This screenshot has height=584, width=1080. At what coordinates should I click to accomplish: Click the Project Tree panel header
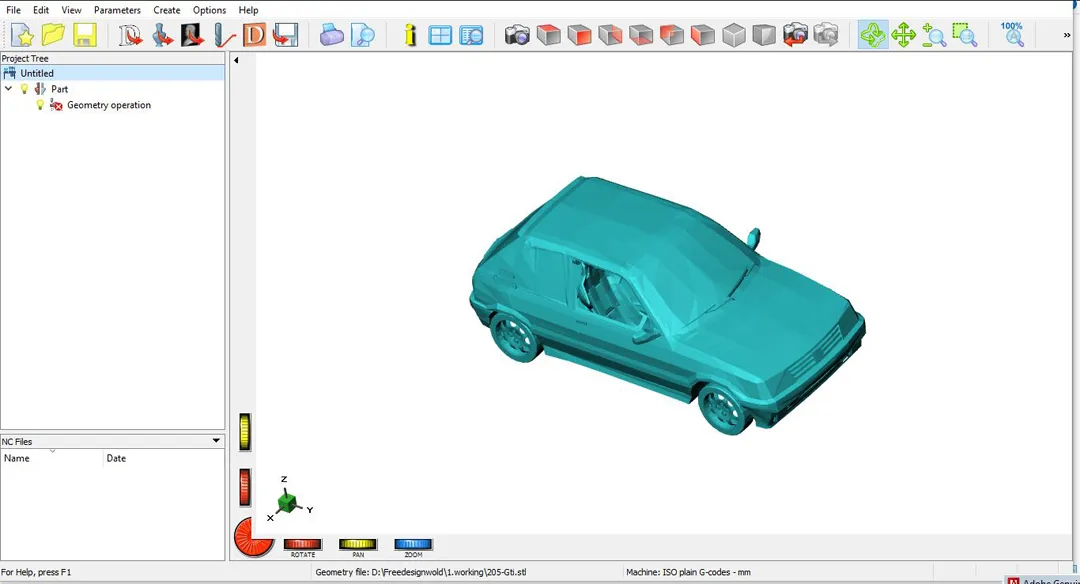point(112,59)
